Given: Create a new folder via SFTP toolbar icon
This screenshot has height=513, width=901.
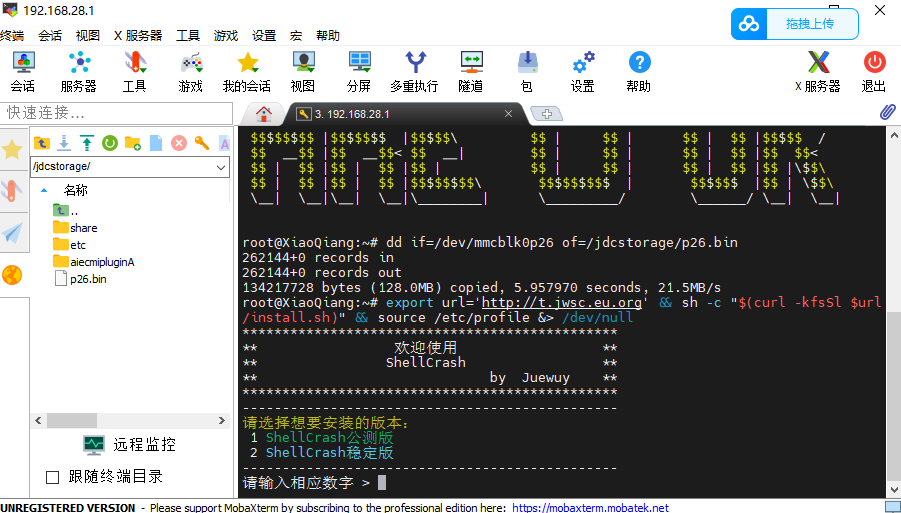Looking at the screenshot, I should (133, 143).
